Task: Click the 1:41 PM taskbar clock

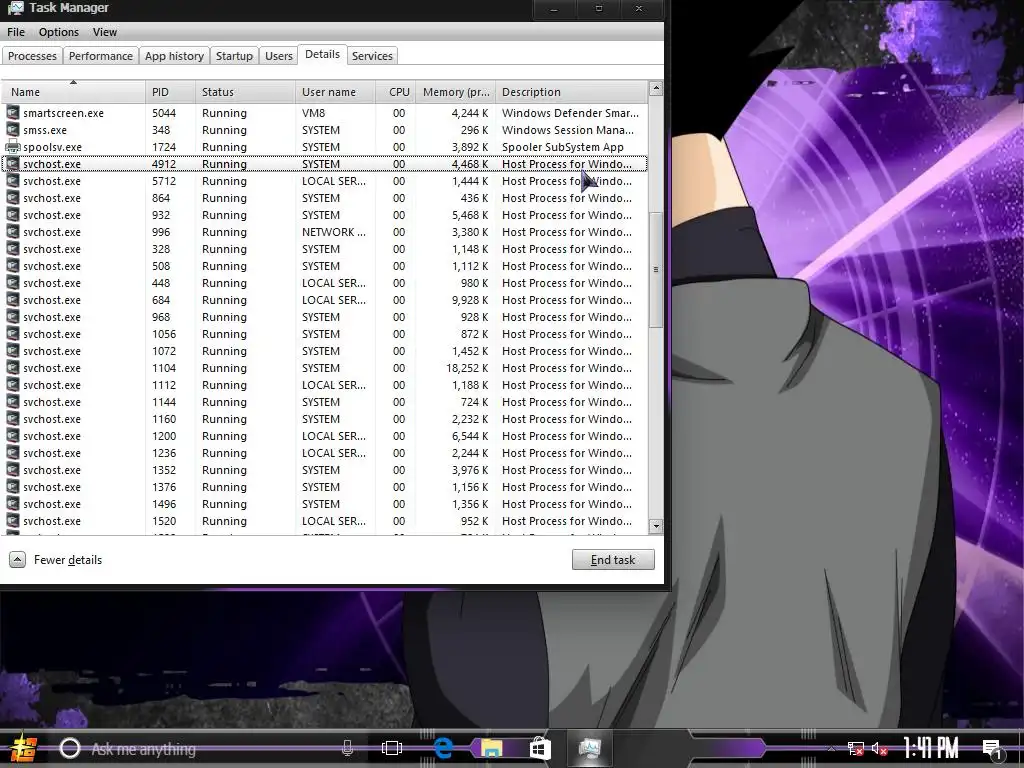Action: click(931, 748)
